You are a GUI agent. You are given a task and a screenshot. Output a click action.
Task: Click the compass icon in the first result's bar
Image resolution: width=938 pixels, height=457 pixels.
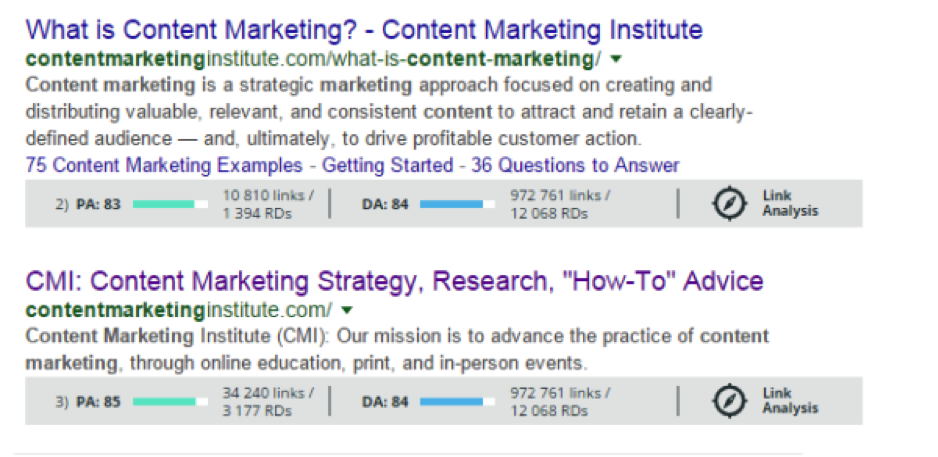[729, 203]
